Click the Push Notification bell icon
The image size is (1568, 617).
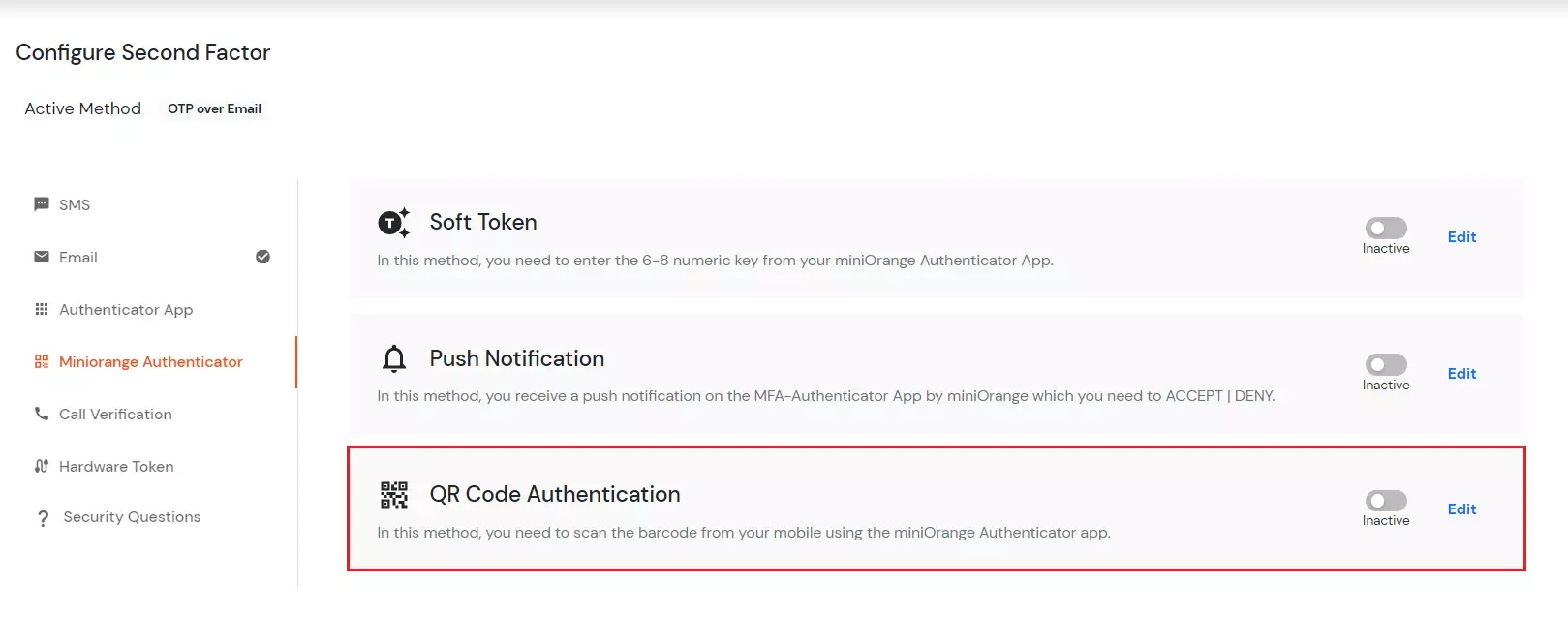[x=394, y=358]
